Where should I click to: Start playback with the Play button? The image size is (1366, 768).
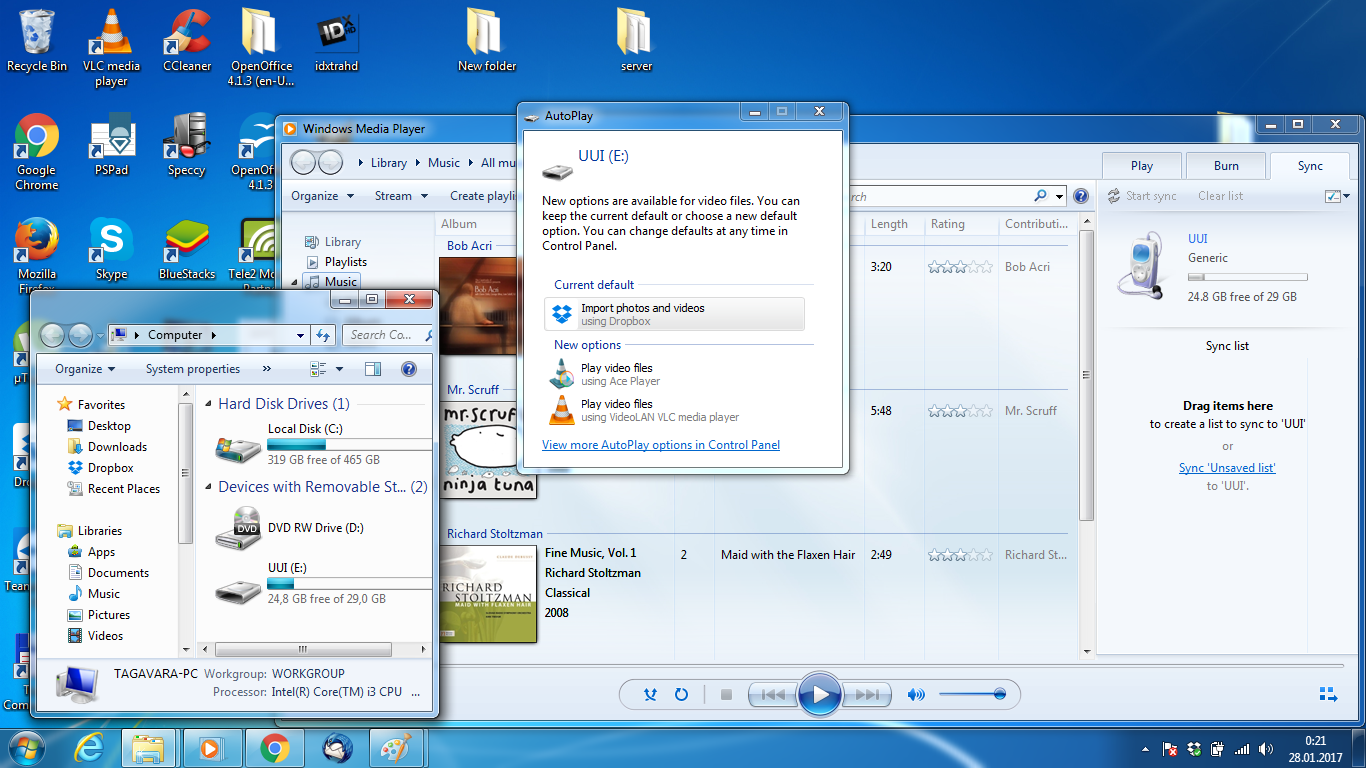click(x=820, y=694)
